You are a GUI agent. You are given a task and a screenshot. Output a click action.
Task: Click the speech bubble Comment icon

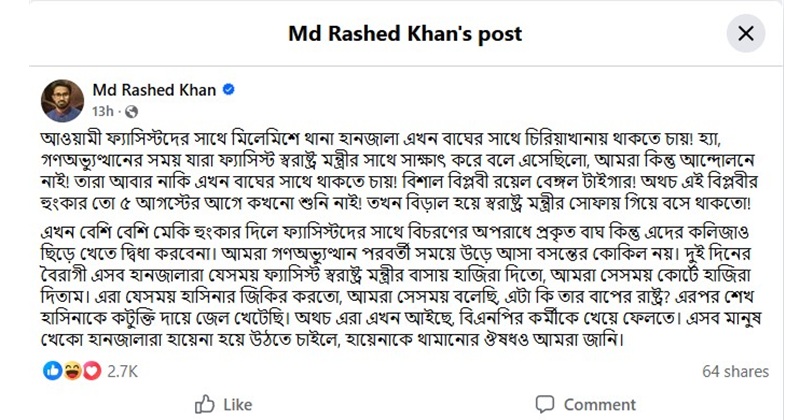545,404
